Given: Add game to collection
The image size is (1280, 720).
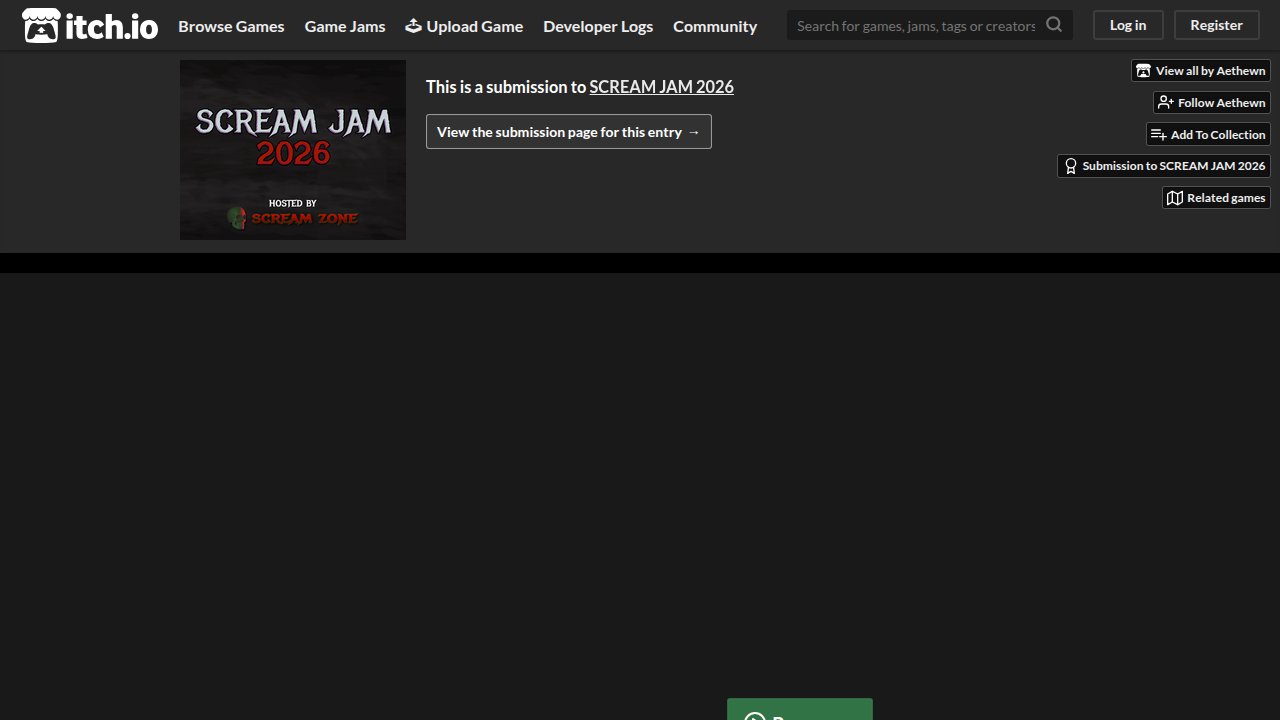Looking at the screenshot, I should pyautogui.click(x=1208, y=134).
